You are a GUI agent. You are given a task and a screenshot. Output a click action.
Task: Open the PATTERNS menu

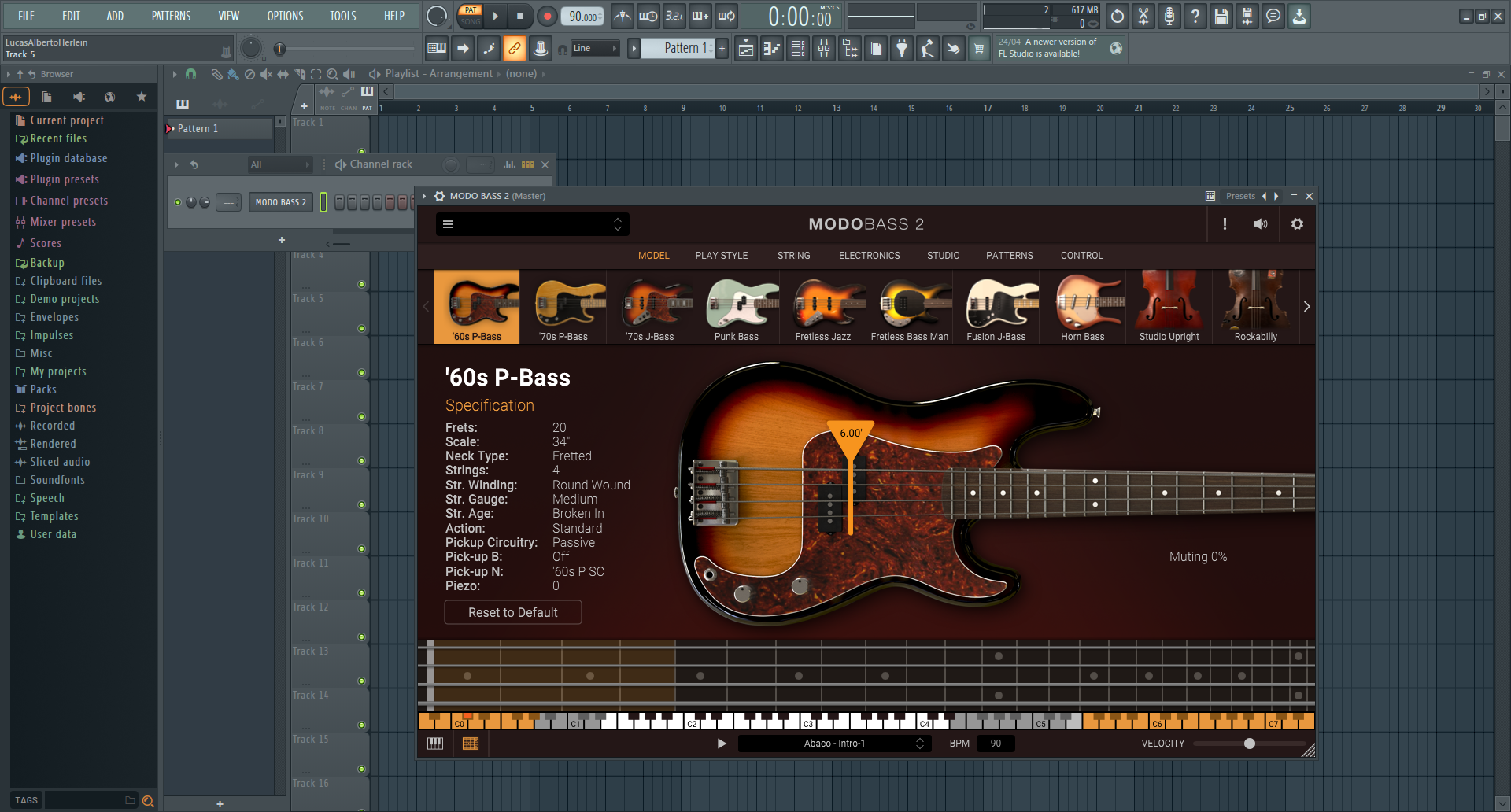tap(171, 16)
